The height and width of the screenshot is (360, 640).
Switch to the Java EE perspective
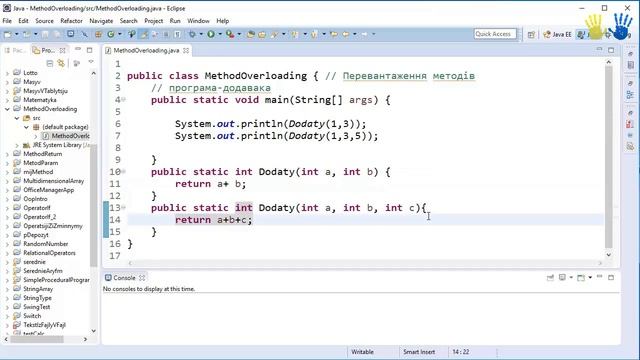pos(558,35)
